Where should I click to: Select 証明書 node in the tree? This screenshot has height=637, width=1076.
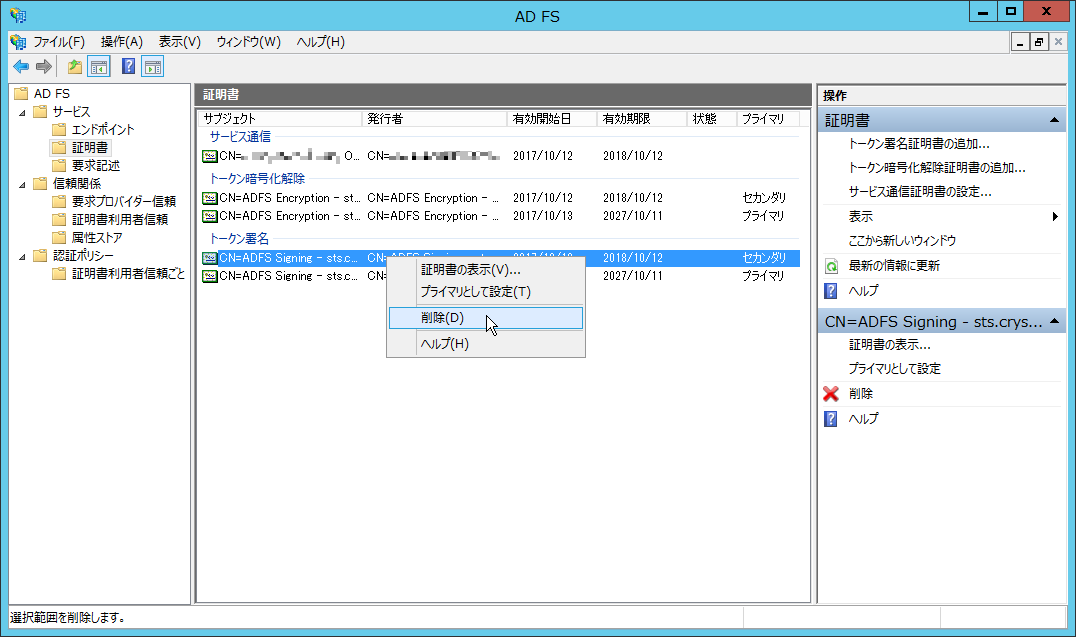point(90,148)
